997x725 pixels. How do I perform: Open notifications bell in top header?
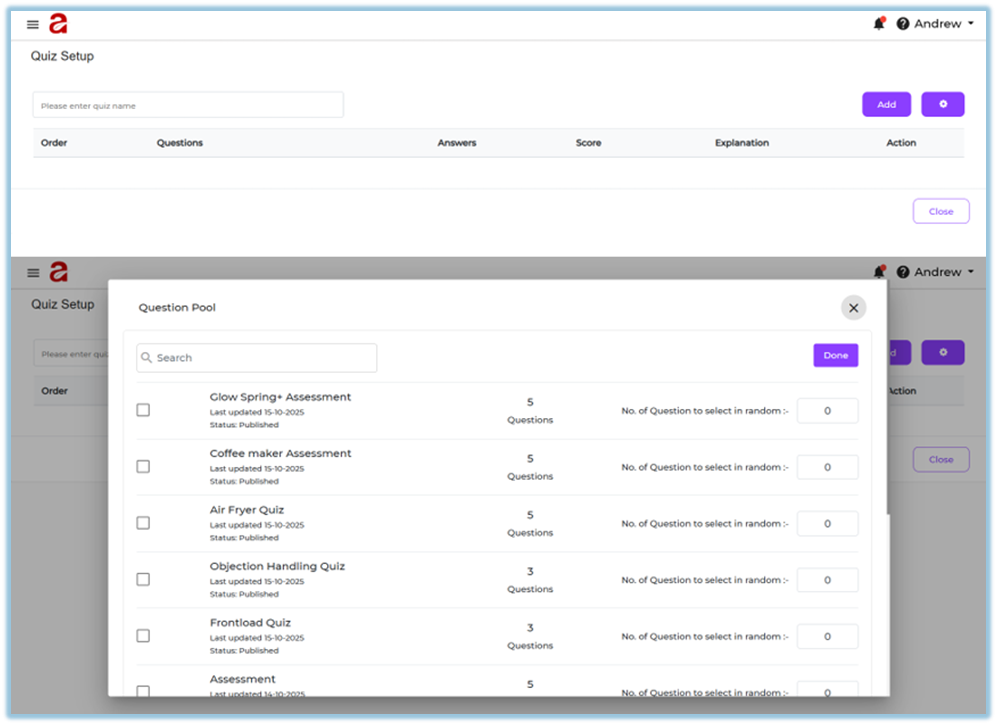point(879,24)
